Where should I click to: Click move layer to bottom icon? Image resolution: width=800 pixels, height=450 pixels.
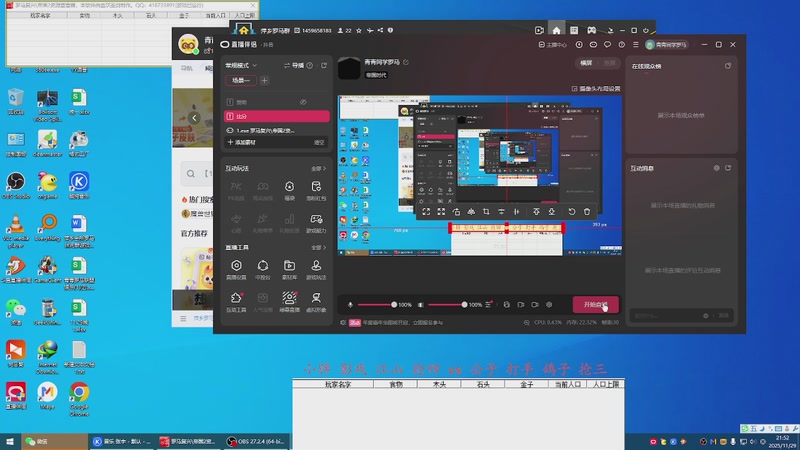coord(552,212)
